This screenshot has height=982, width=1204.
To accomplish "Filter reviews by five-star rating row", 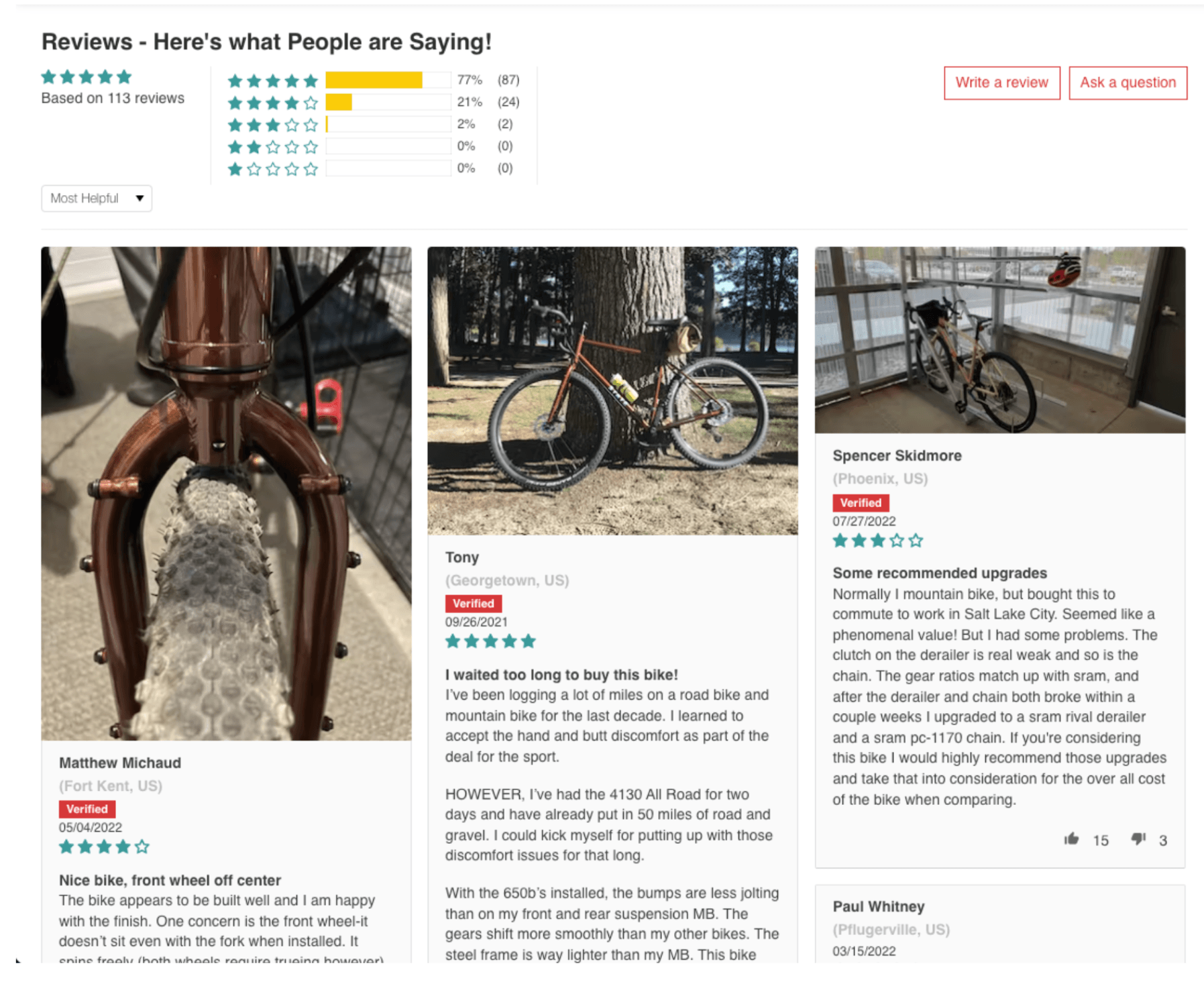I will pos(373,80).
